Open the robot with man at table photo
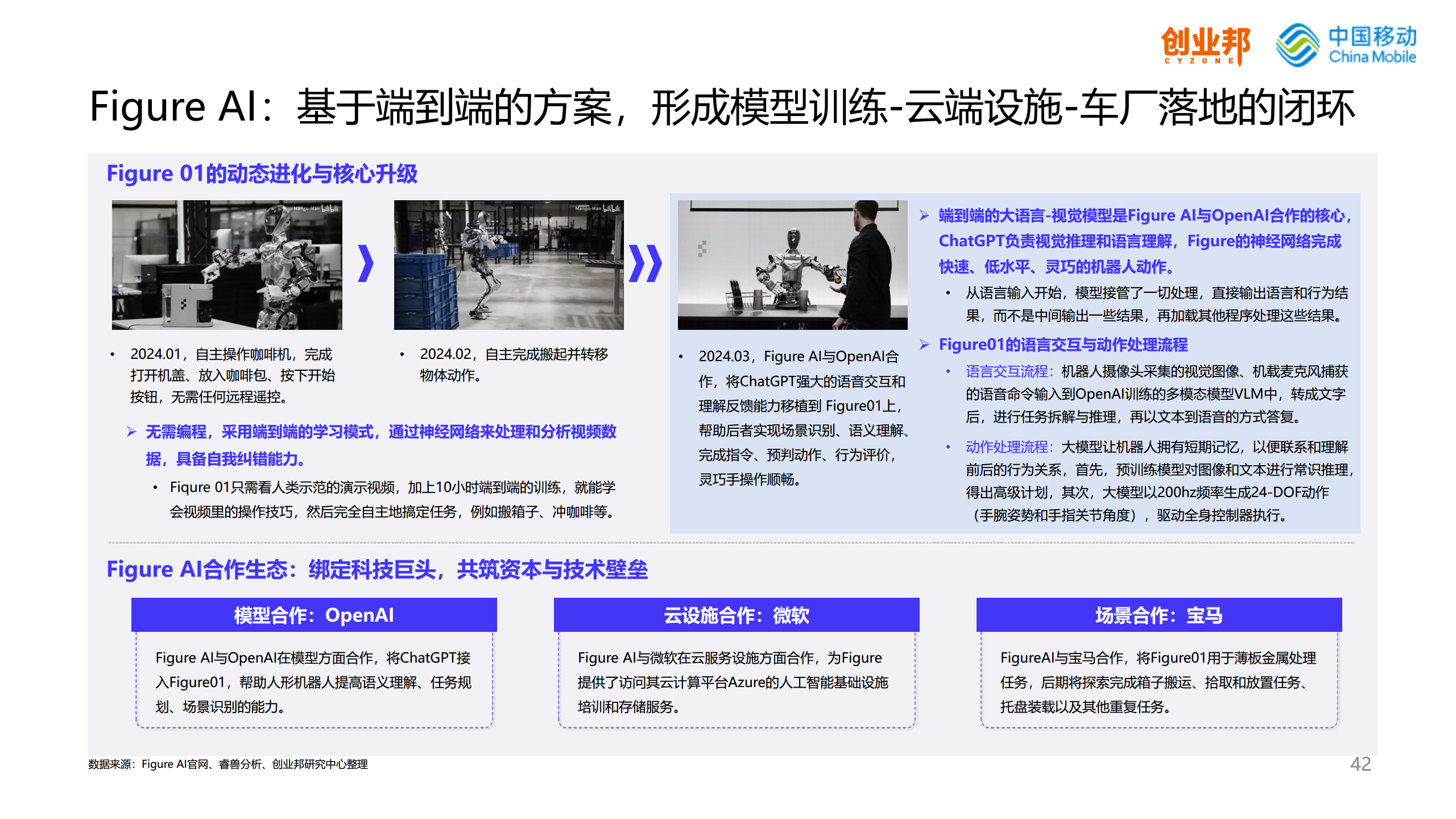1456x819 pixels. tap(792, 264)
